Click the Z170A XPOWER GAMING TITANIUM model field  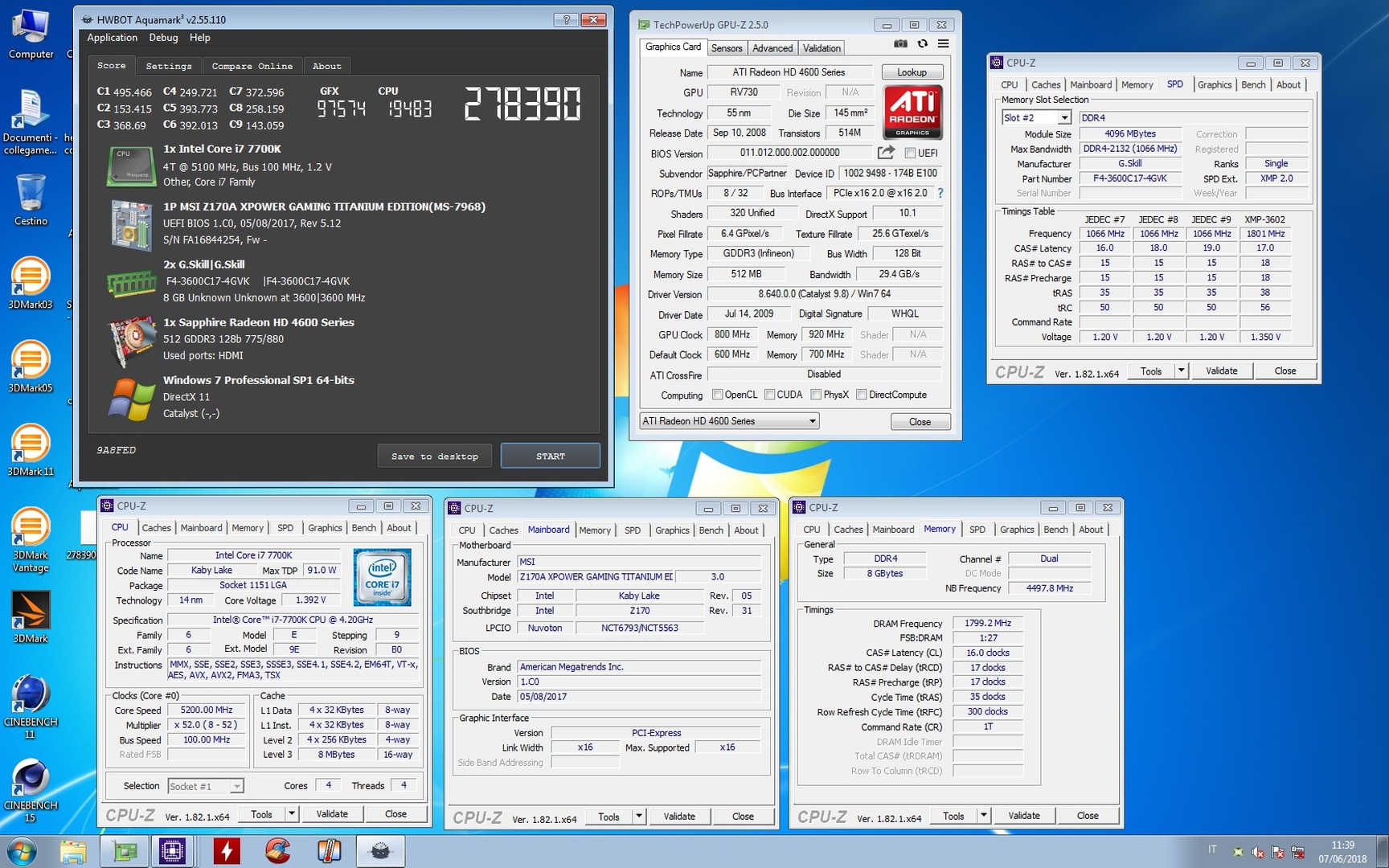coord(596,577)
